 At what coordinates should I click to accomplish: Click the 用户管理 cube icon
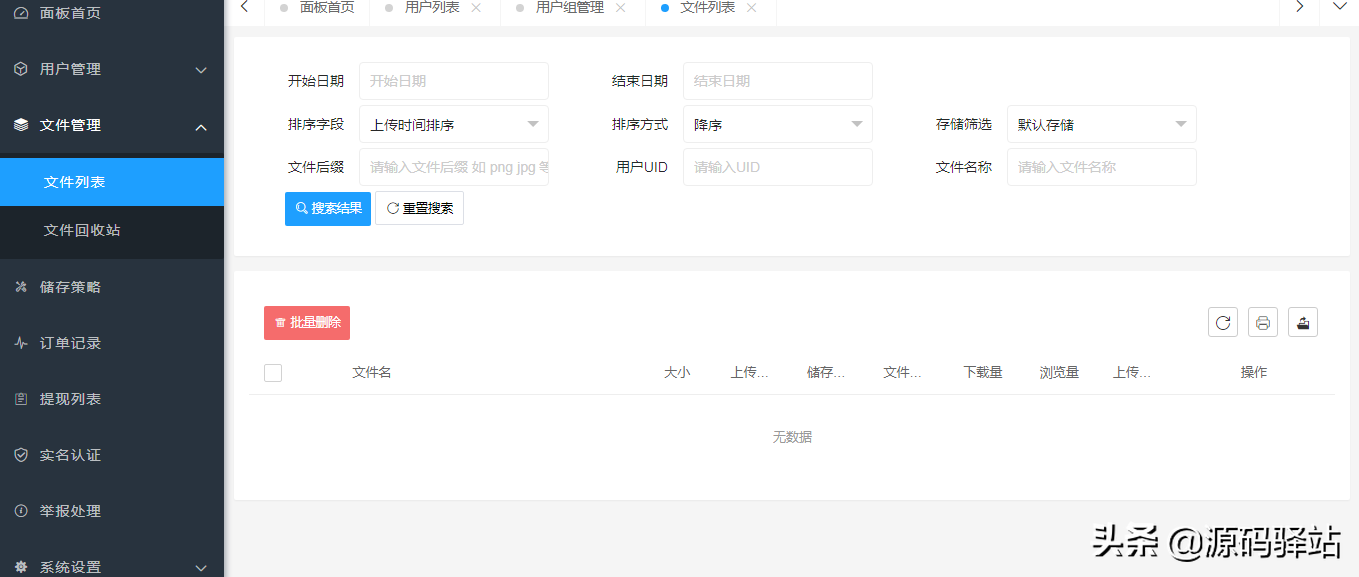pyautogui.click(x=21, y=69)
